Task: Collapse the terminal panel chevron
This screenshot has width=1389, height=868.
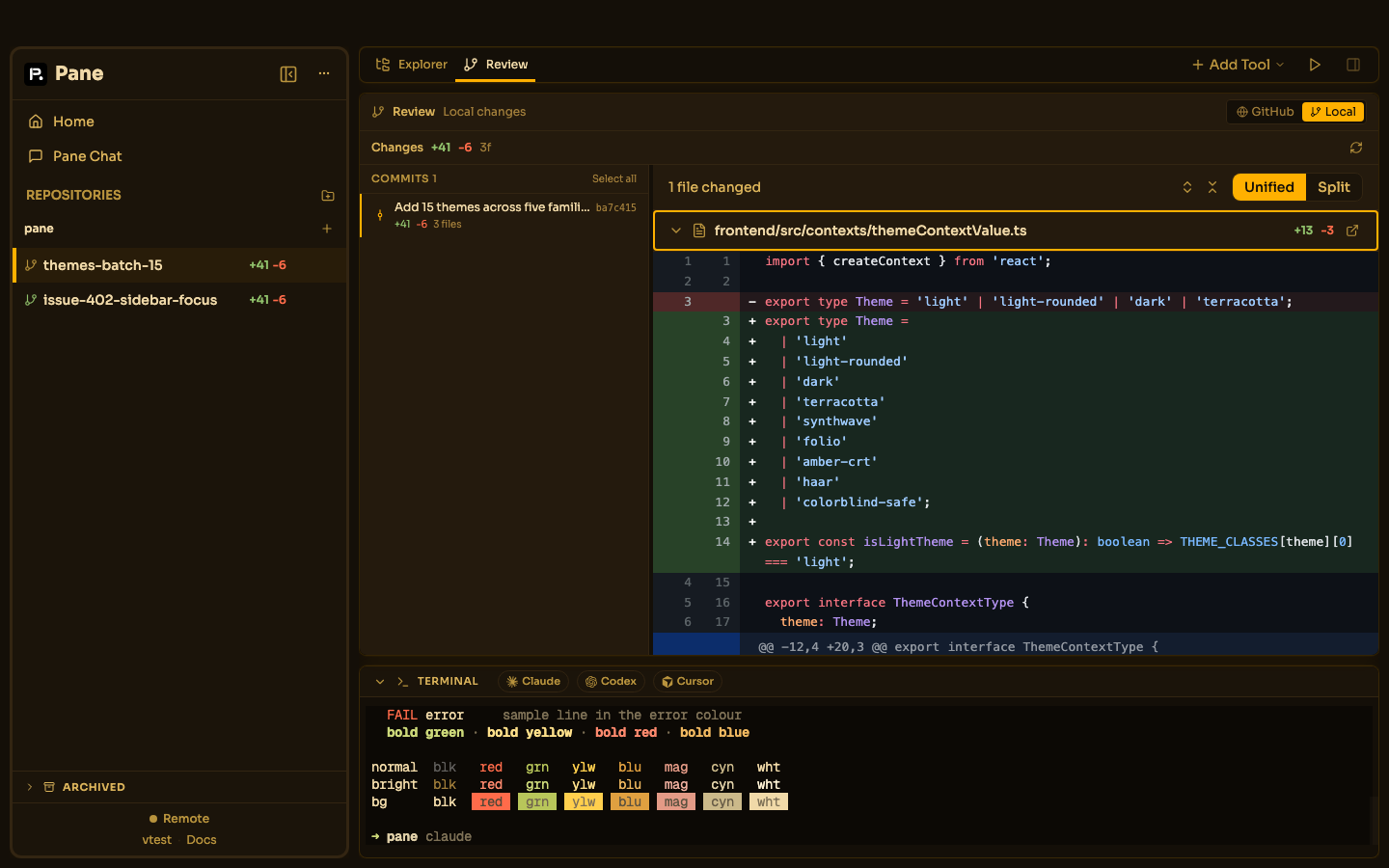Action: click(380, 682)
